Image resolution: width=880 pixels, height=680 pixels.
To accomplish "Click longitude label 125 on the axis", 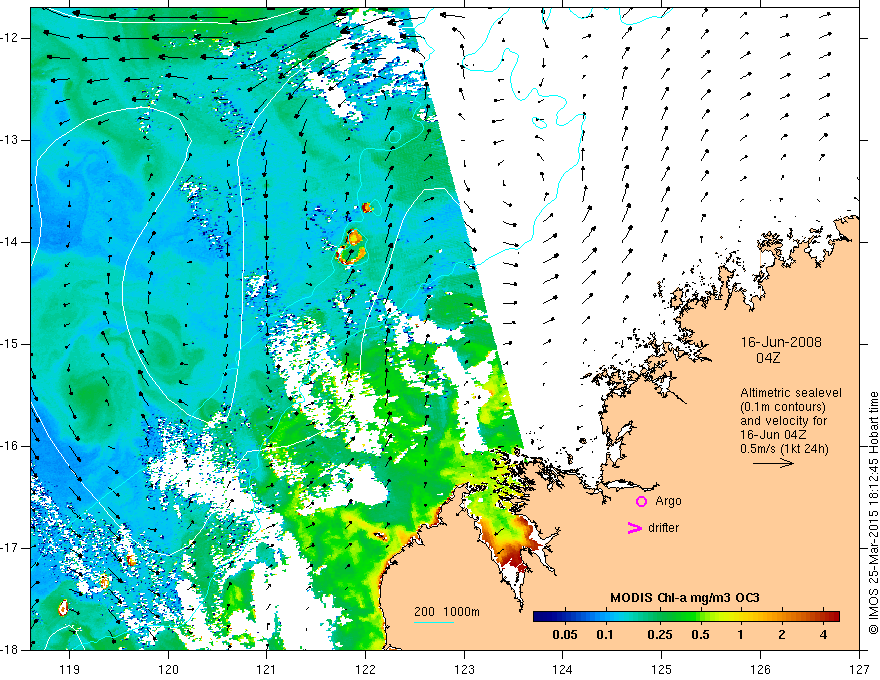I will click(x=662, y=669).
